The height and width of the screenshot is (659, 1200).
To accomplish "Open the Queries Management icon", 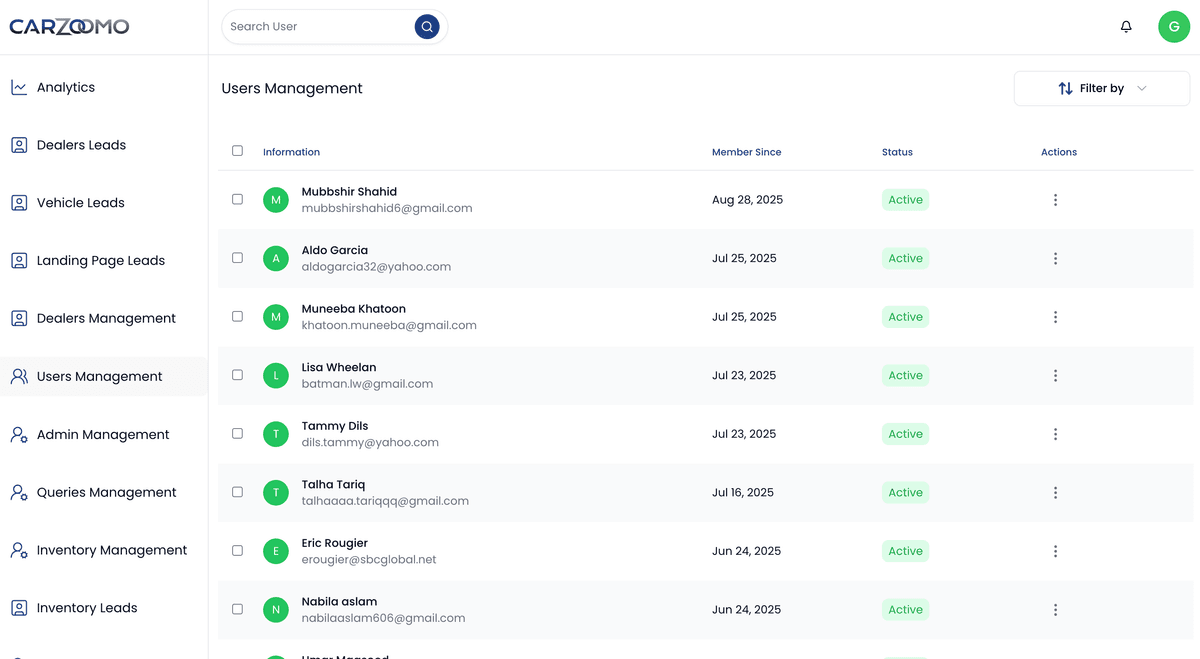I will click(x=18, y=492).
